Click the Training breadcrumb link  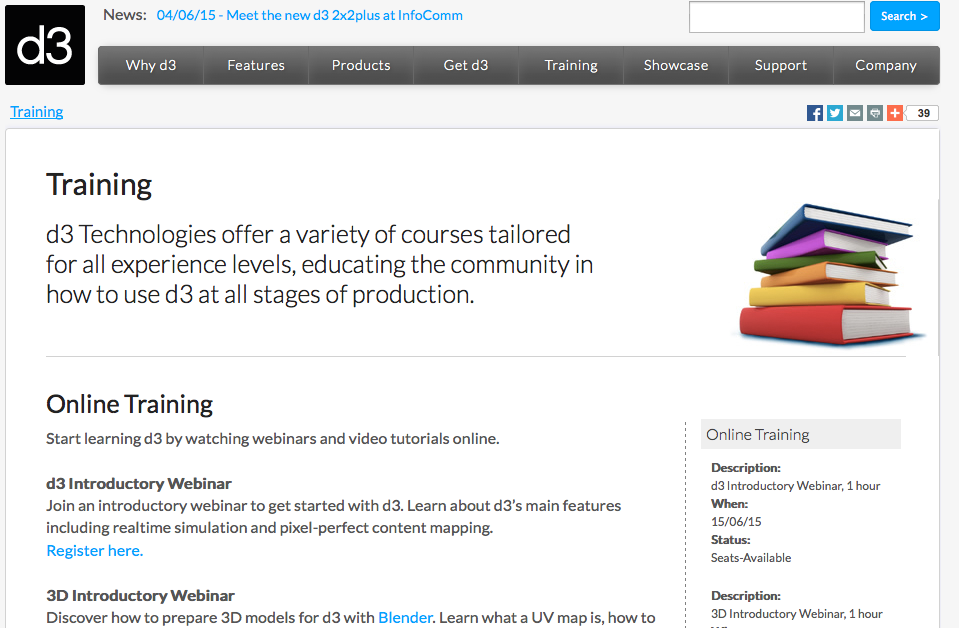coord(37,112)
